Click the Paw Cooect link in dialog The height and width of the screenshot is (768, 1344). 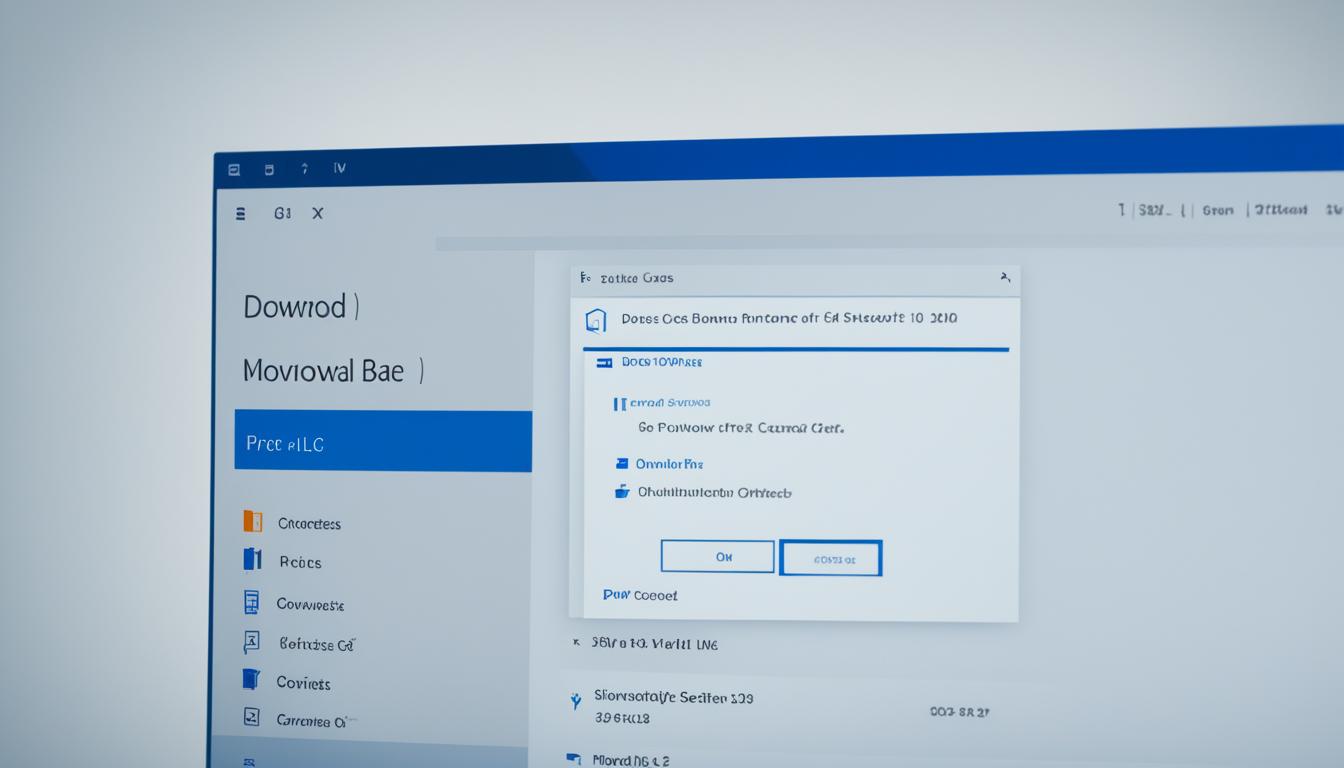click(x=640, y=595)
